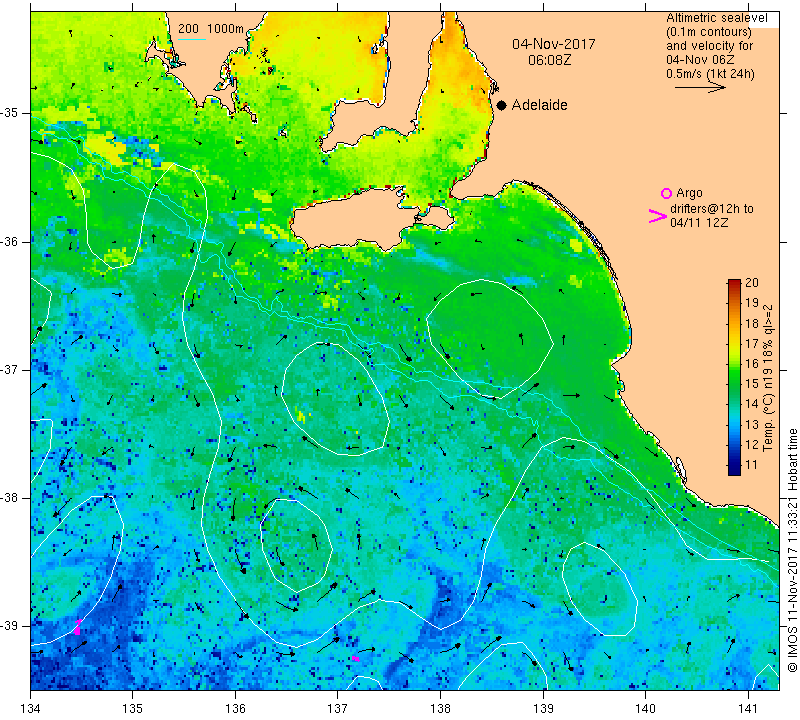Click the magenta drifter track near 134.5, -39
This screenshot has height=720, width=800.
pyautogui.click(x=78, y=627)
